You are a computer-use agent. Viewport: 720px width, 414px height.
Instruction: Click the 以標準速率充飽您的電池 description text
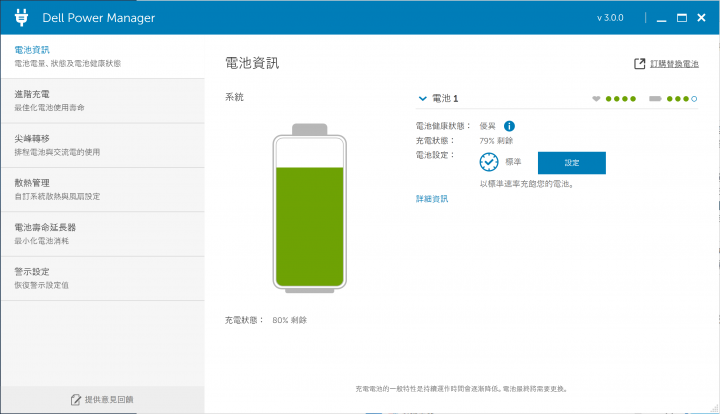tap(527, 184)
